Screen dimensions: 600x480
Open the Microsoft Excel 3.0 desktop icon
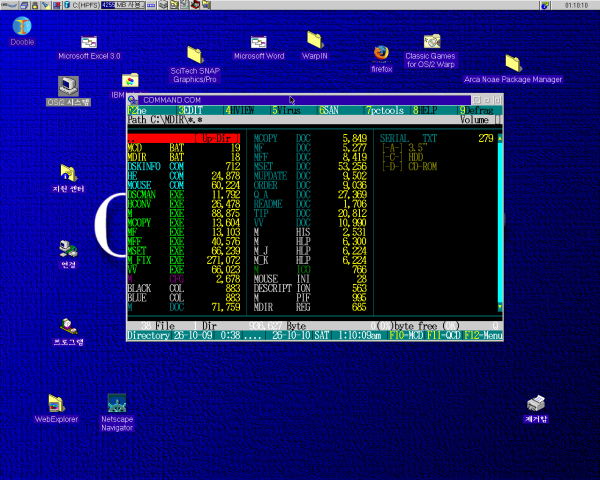89,42
